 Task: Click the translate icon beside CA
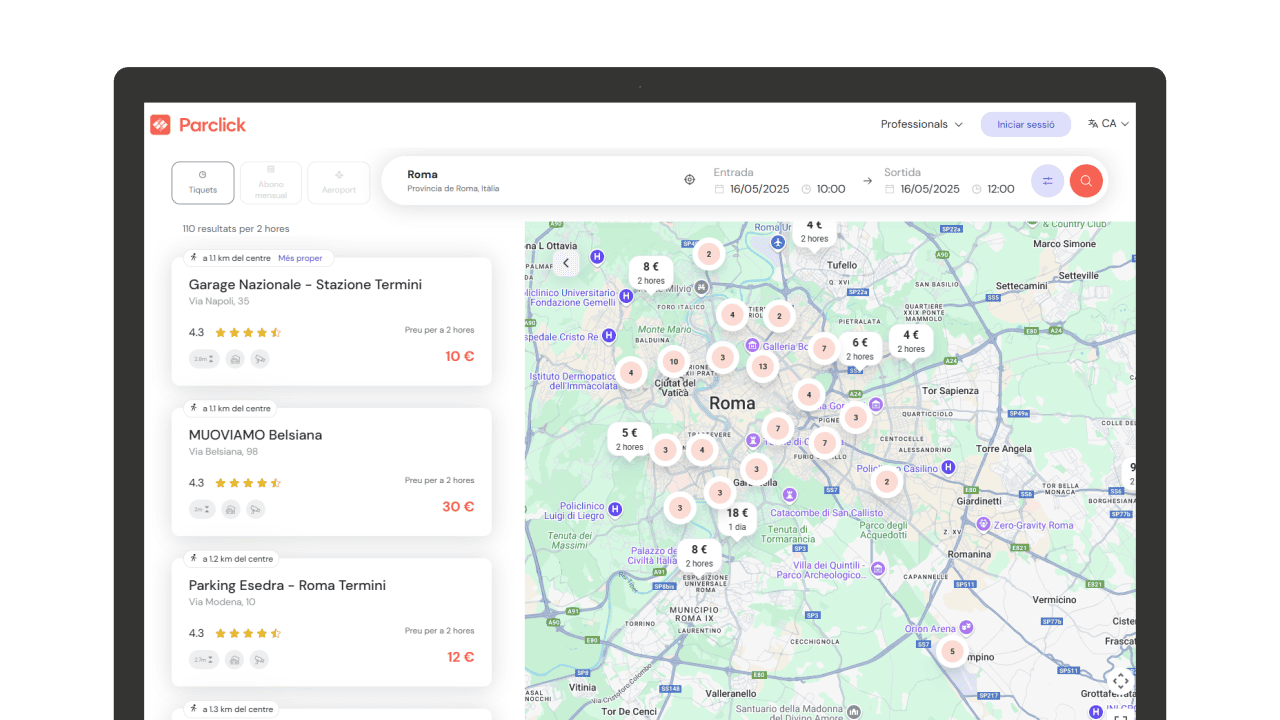tap(1093, 124)
